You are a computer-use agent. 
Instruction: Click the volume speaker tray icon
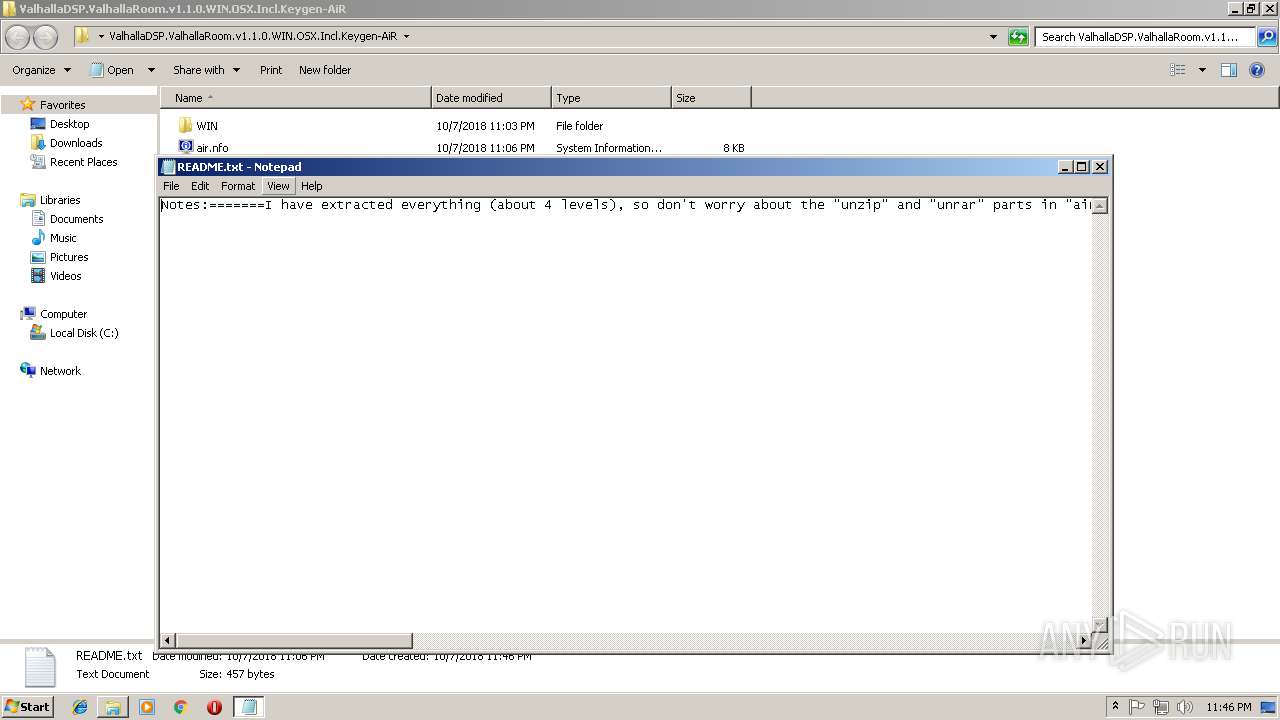[x=1185, y=707]
